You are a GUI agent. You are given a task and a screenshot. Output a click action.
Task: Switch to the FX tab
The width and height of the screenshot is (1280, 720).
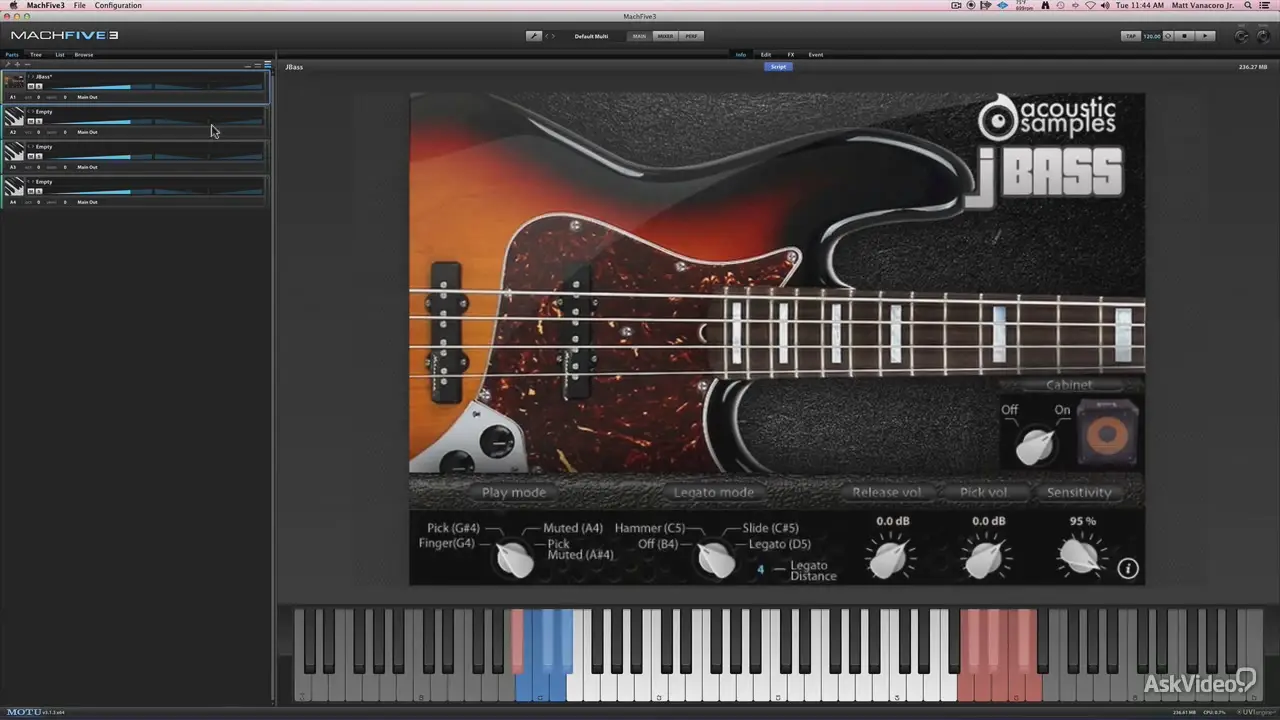click(x=791, y=55)
